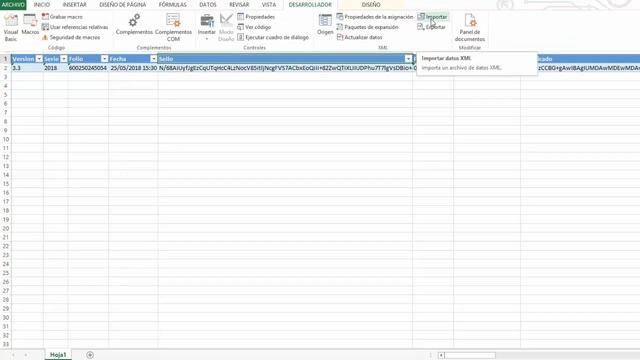
Task: Select the Hoja1 sheet tab
Action: [x=58, y=355]
